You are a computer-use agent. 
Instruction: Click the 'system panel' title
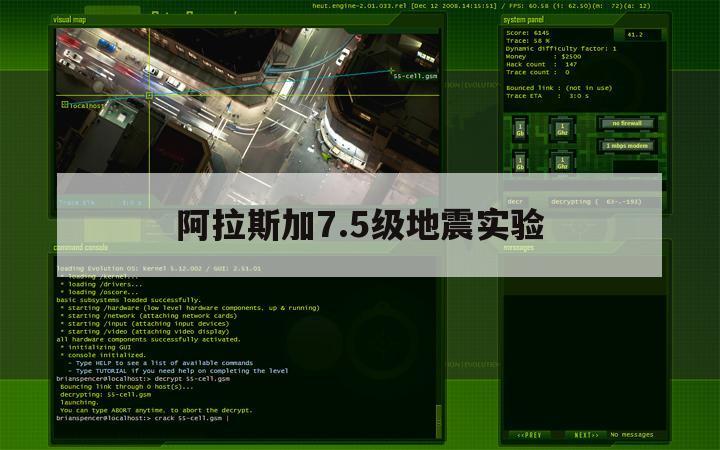coord(523,19)
